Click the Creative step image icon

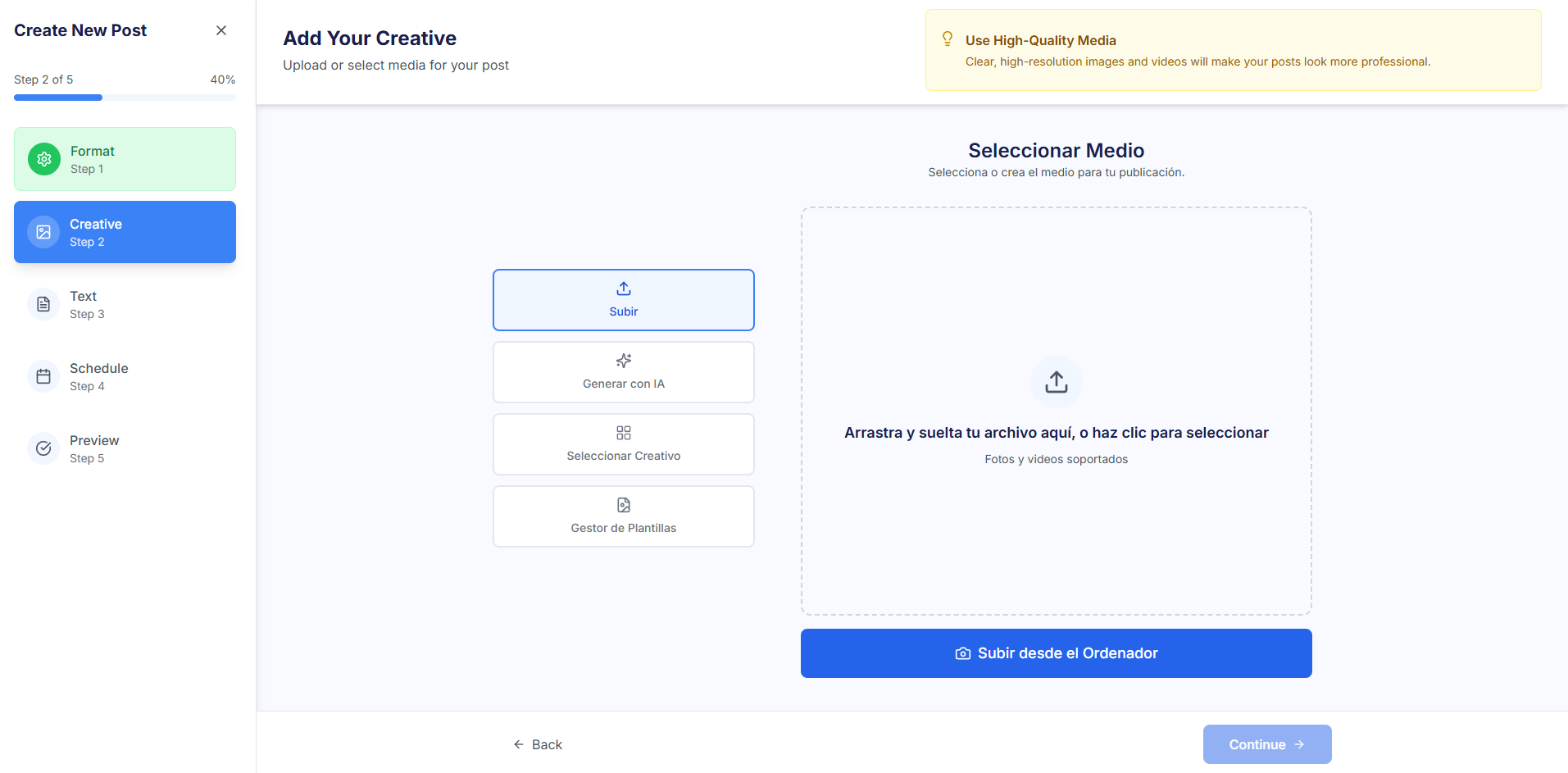click(x=43, y=232)
